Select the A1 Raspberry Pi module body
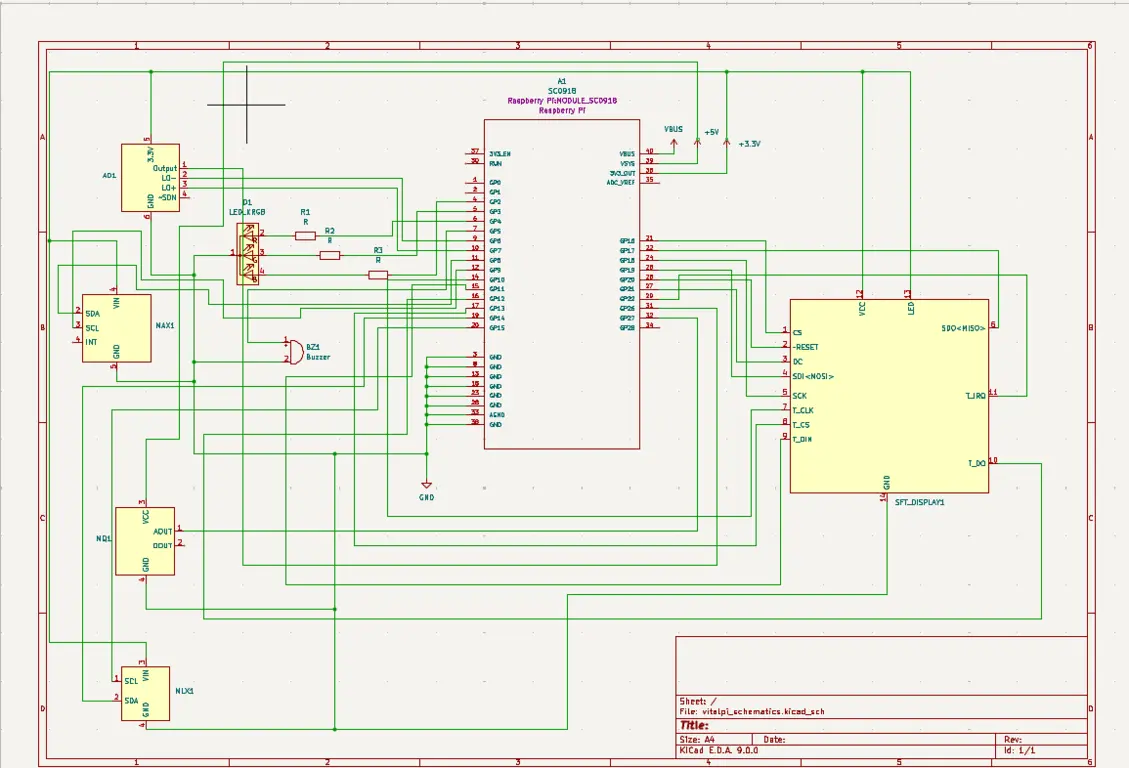Image resolution: width=1129 pixels, height=768 pixels. (562, 284)
